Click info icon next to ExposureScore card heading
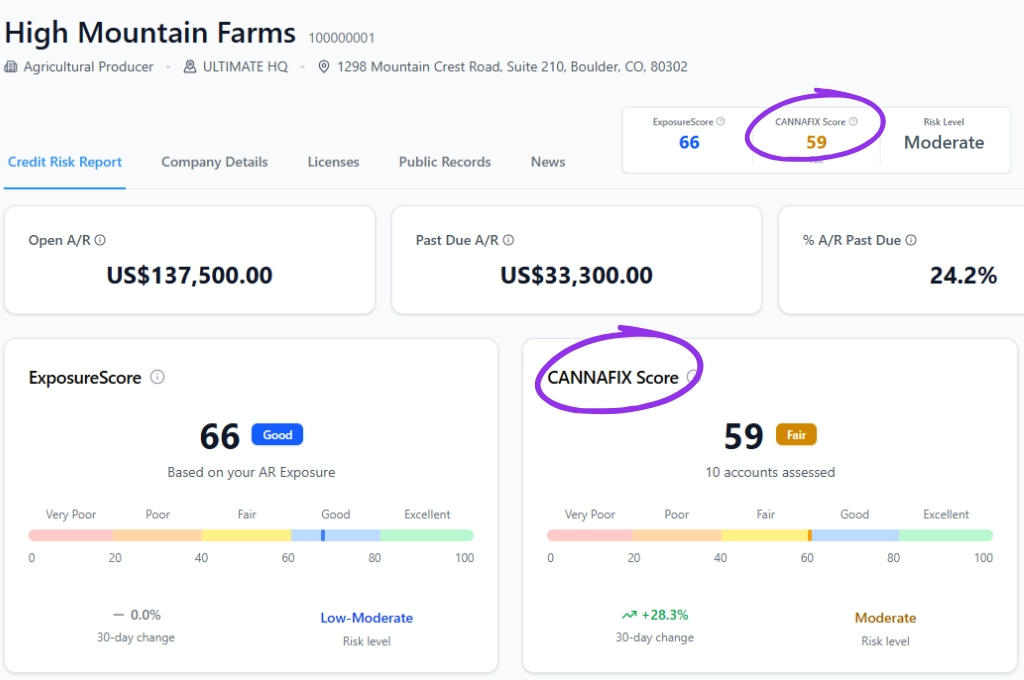Viewport: 1024px width, 680px height. (157, 377)
